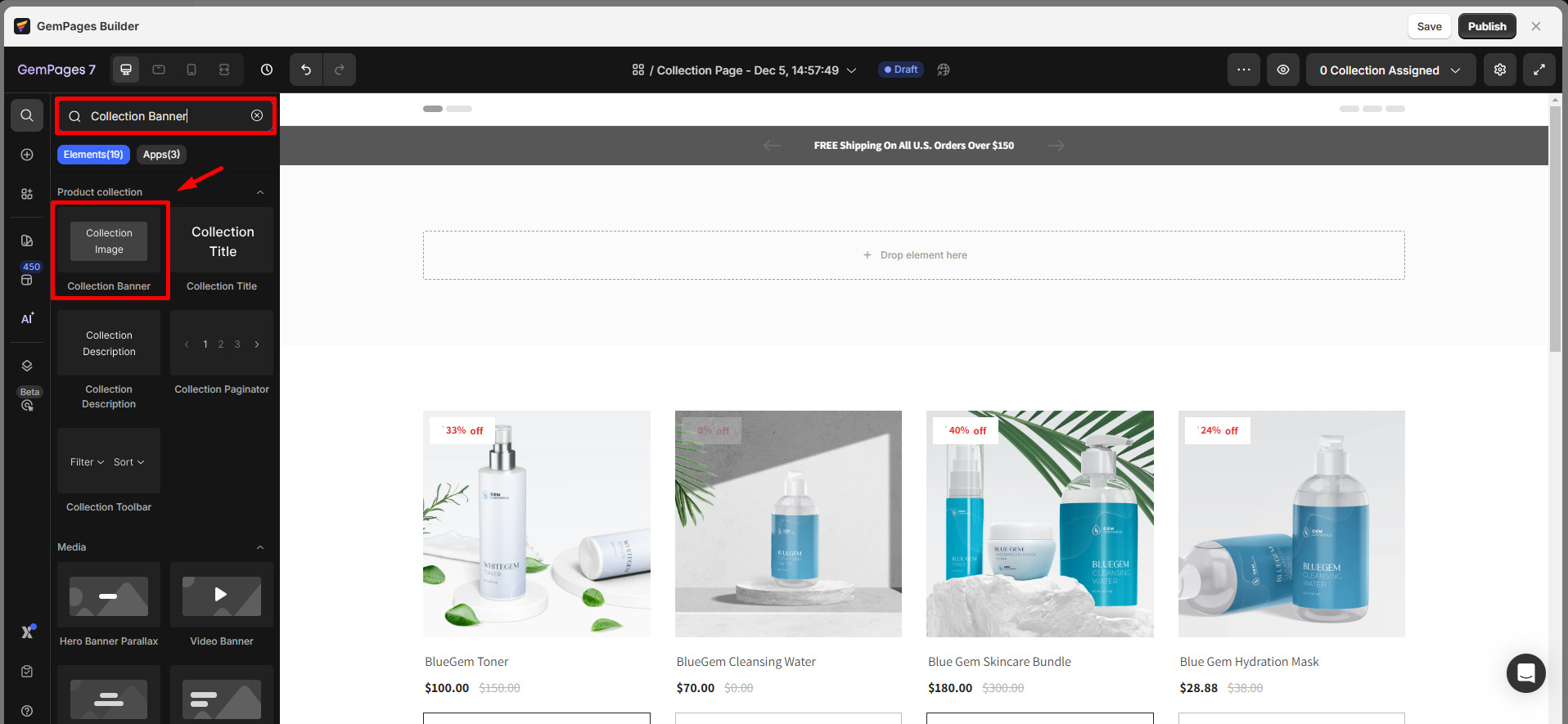Viewport: 1568px width, 724px height.
Task: Open the layers sidebar icon
Action: pyautogui.click(x=27, y=366)
